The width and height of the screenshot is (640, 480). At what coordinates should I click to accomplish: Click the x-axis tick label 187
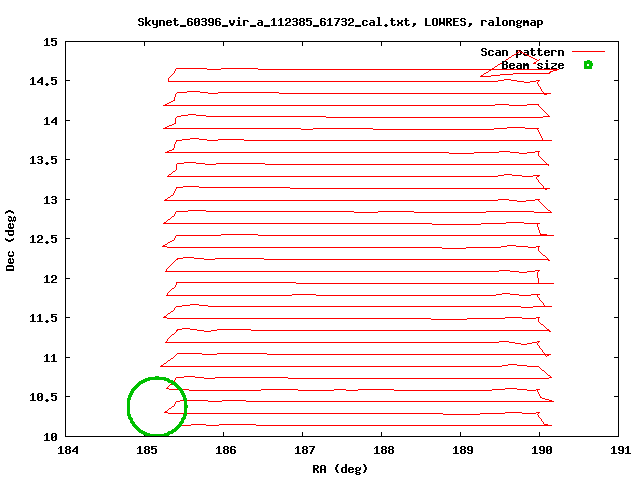pos(304,450)
